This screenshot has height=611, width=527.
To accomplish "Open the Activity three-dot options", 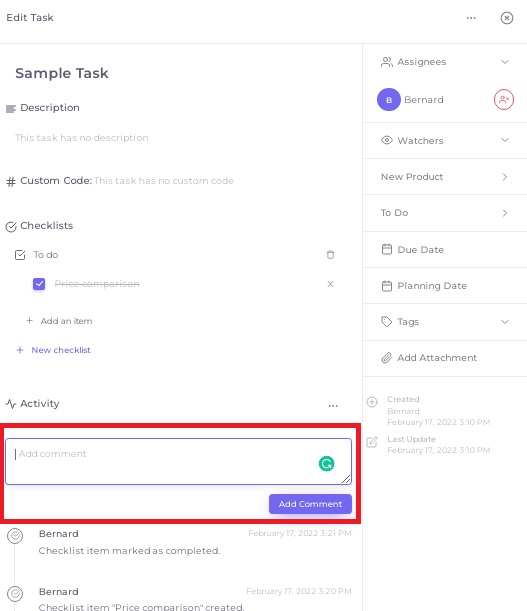I will [333, 406].
